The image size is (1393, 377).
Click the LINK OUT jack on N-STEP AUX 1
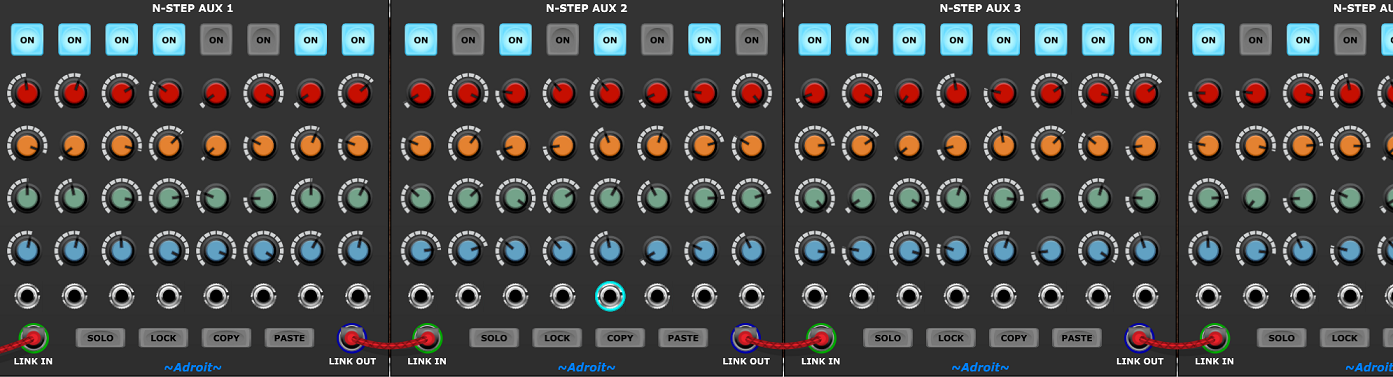click(352, 338)
